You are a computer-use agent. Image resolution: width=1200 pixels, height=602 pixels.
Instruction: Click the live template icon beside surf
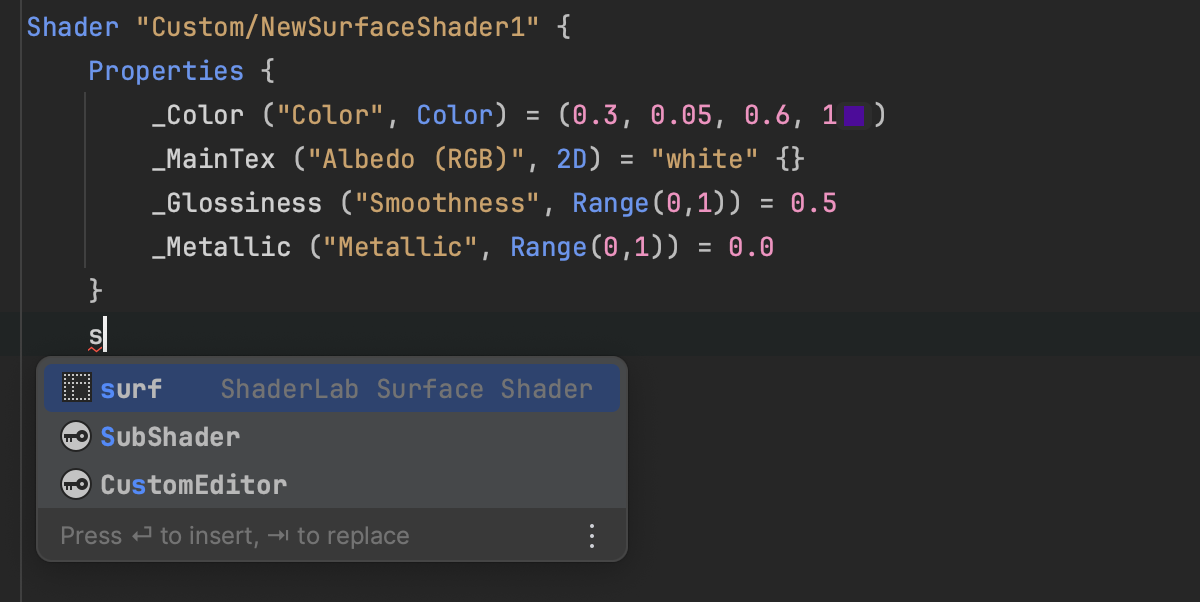76,389
